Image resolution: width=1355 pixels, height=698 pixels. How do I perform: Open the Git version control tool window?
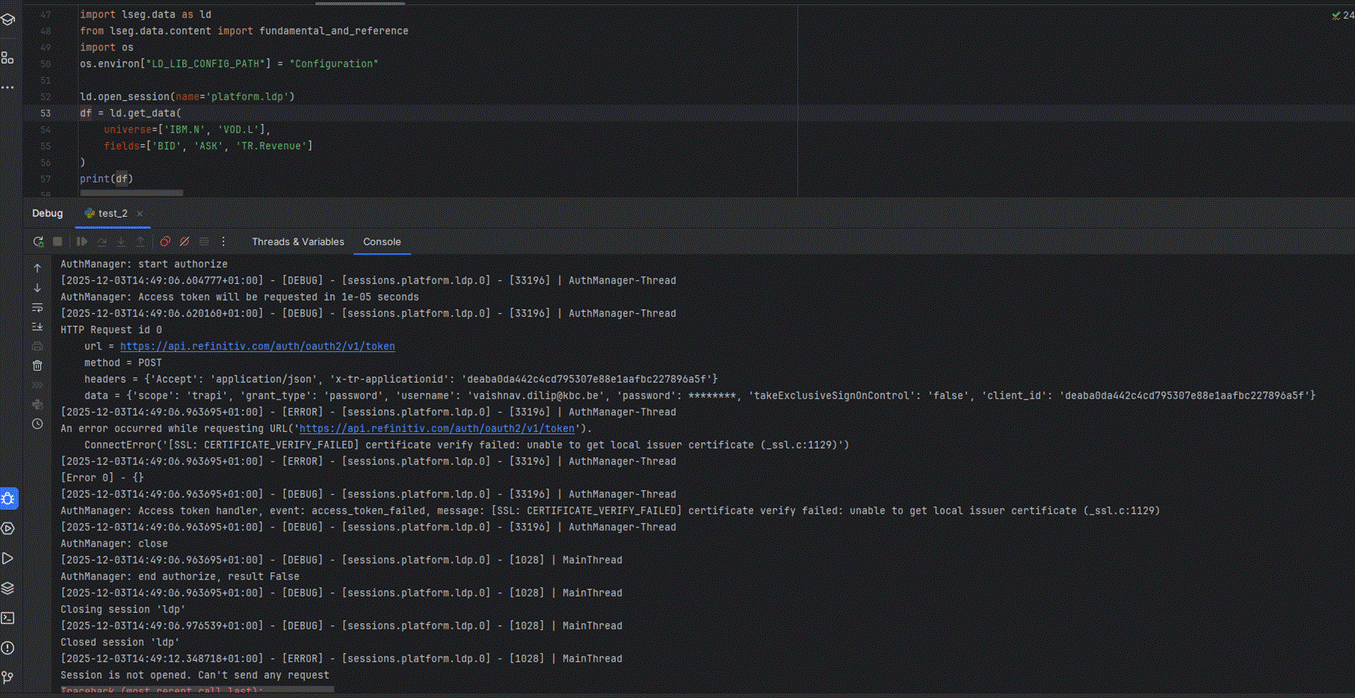coord(8,678)
